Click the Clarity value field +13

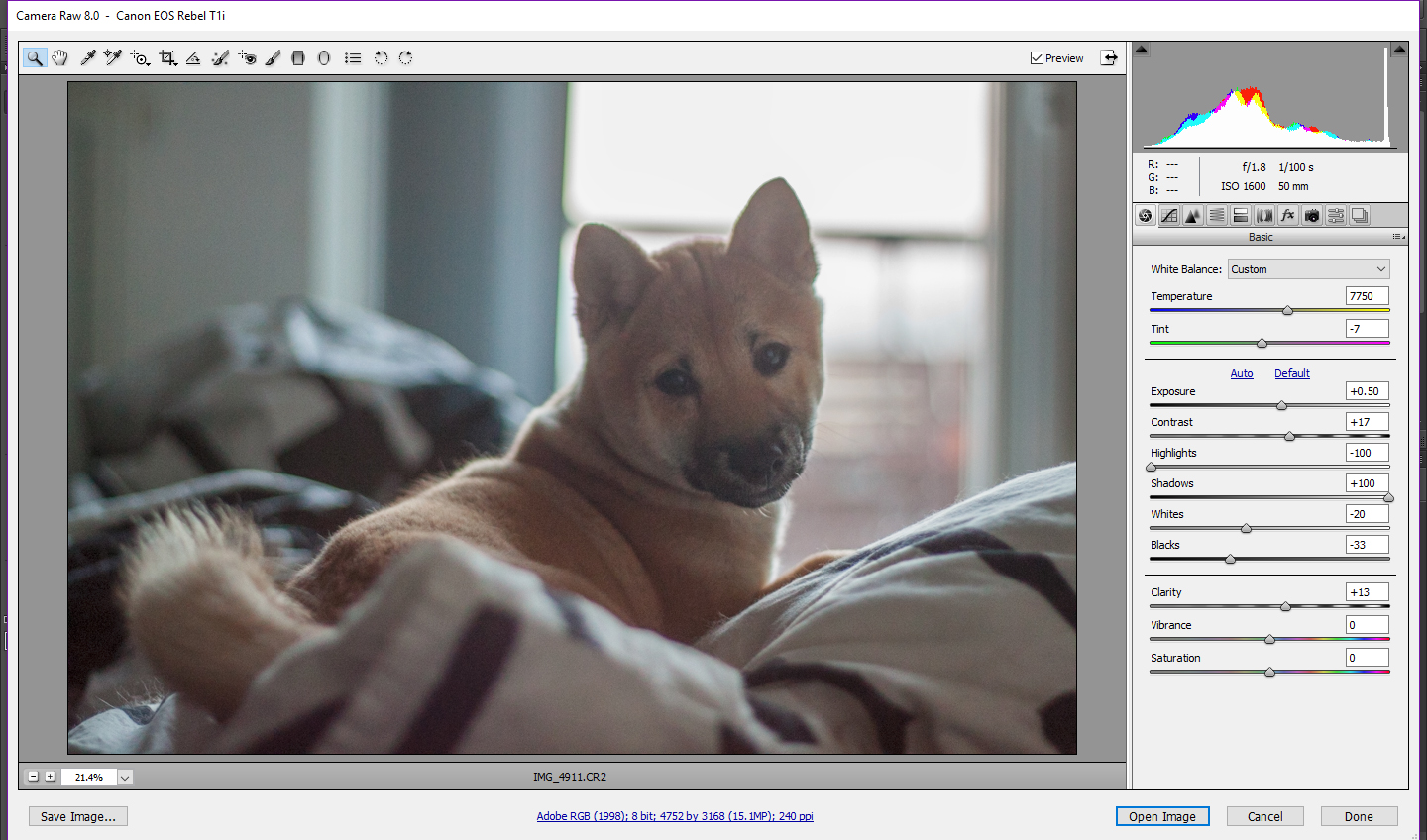tap(1368, 592)
